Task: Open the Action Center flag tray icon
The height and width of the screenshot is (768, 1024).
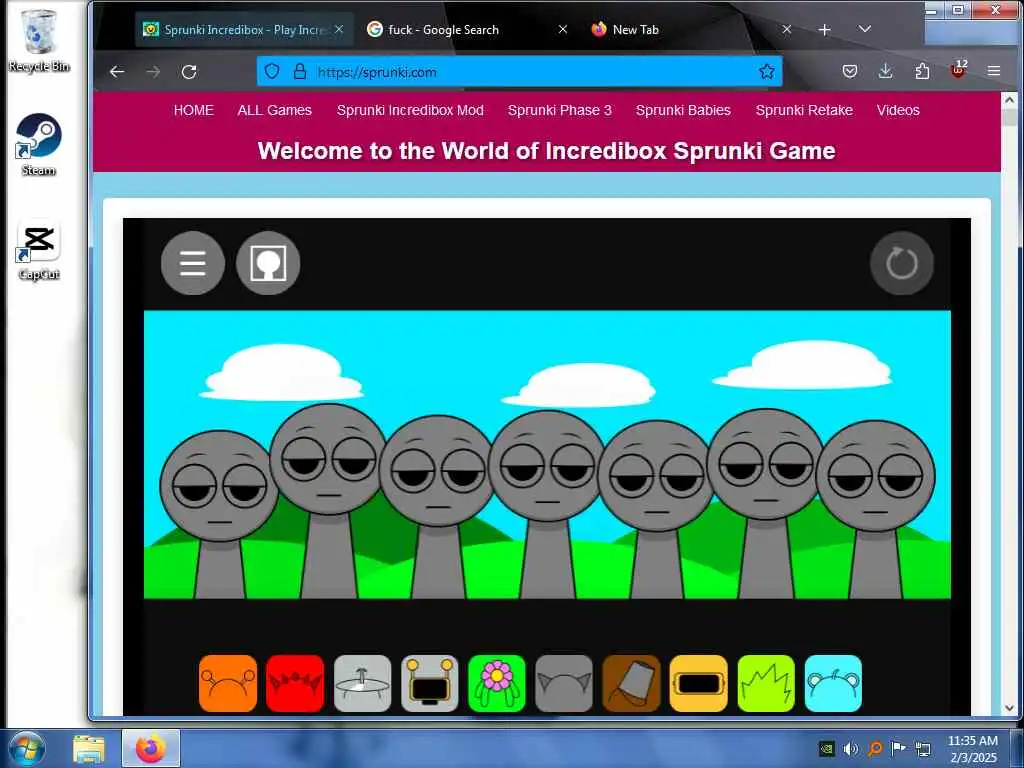Action: 899,748
